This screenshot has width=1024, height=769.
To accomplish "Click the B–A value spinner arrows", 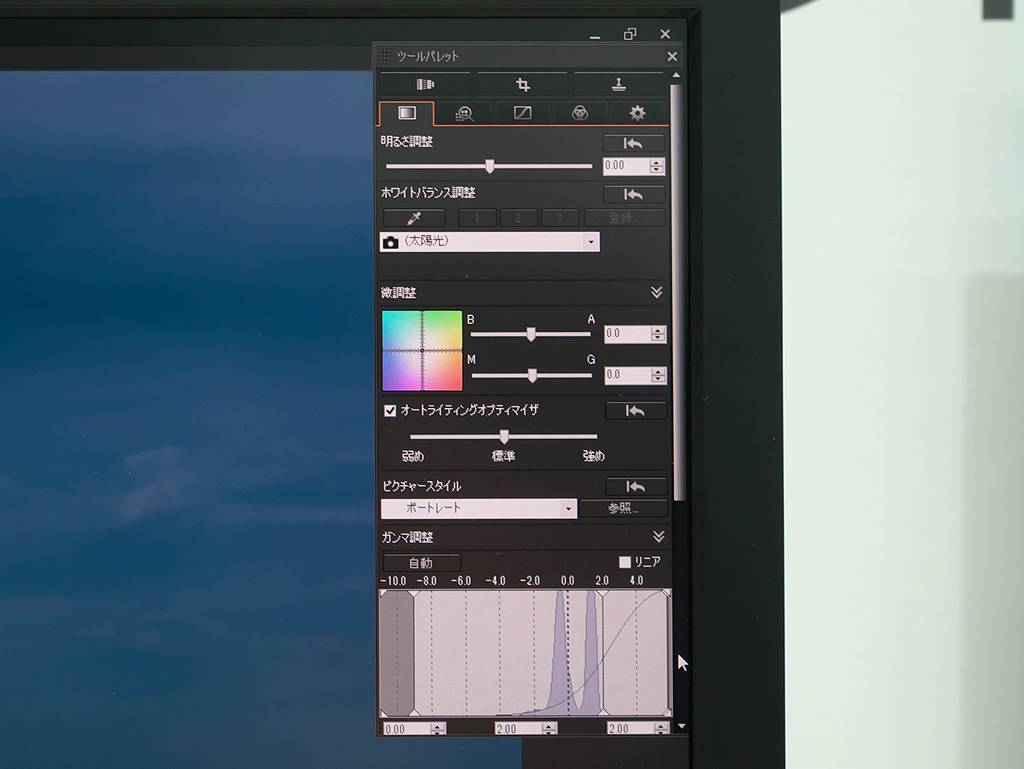I will (x=658, y=334).
